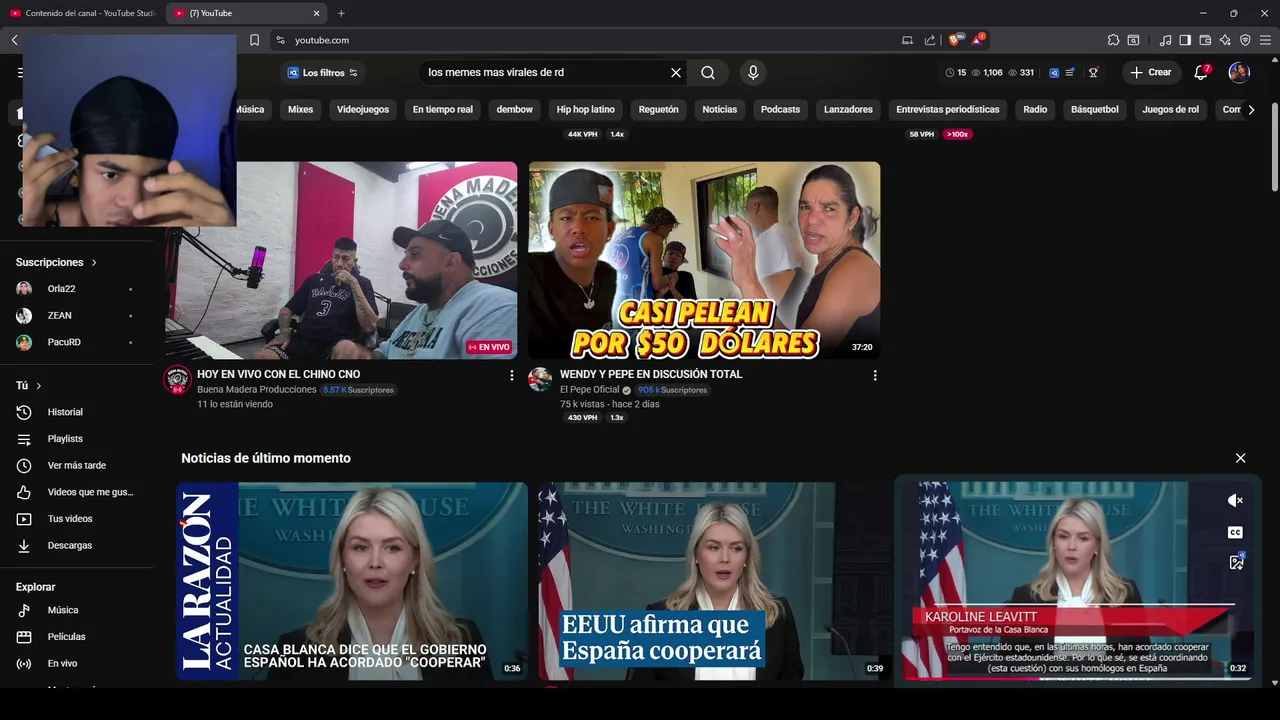The image size is (1280, 720).
Task: Select the Entrevistas periodísticas chip
Action: tap(948, 110)
